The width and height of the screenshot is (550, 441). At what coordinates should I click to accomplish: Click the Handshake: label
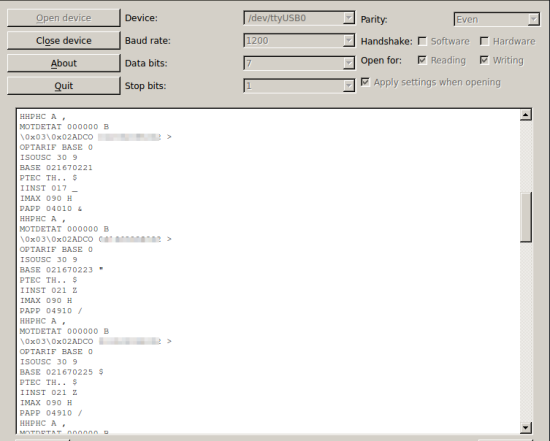coord(387,41)
